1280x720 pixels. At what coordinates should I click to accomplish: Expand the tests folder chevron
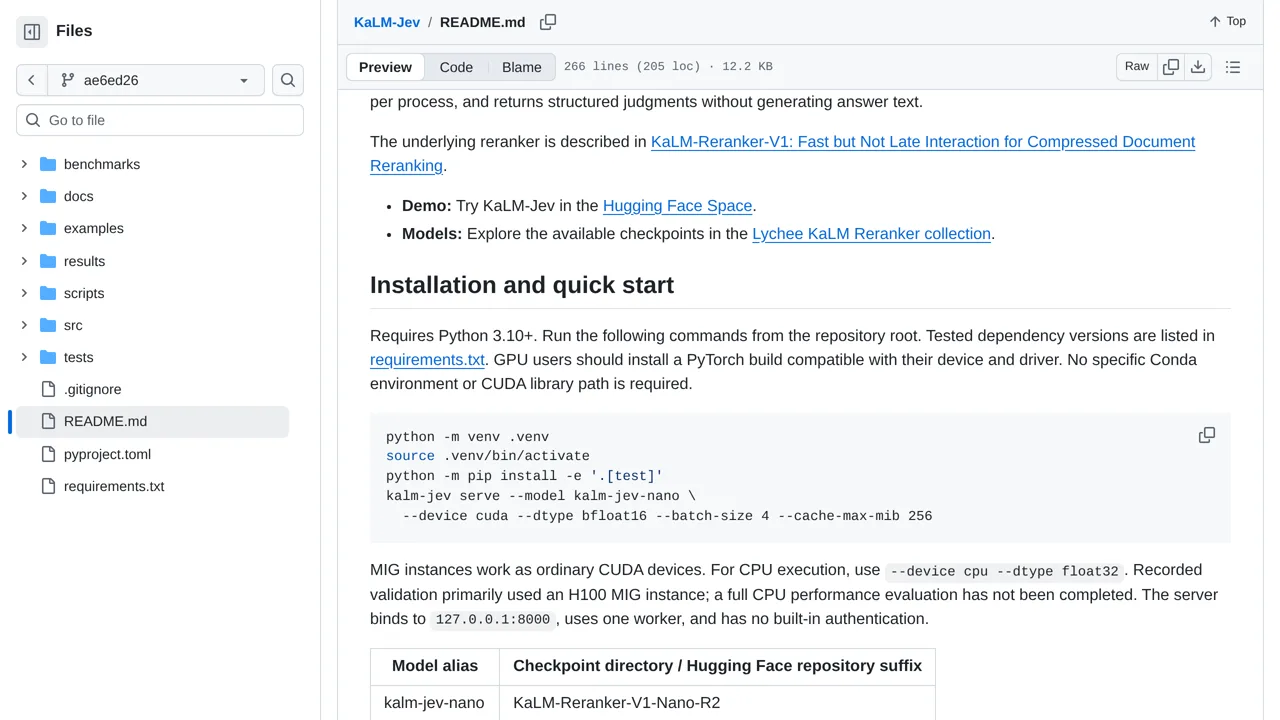click(24, 357)
